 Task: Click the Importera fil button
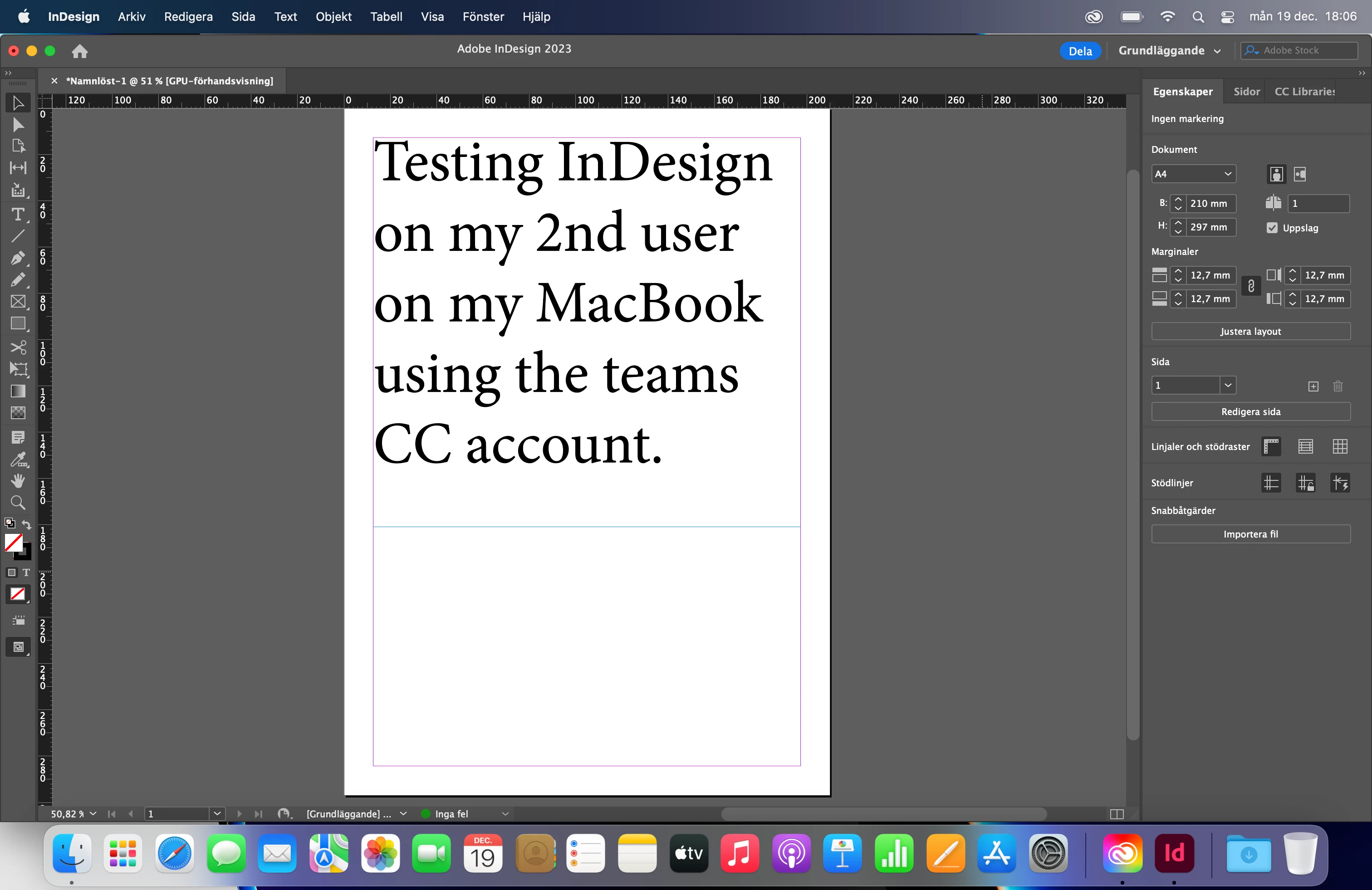[x=1250, y=534]
